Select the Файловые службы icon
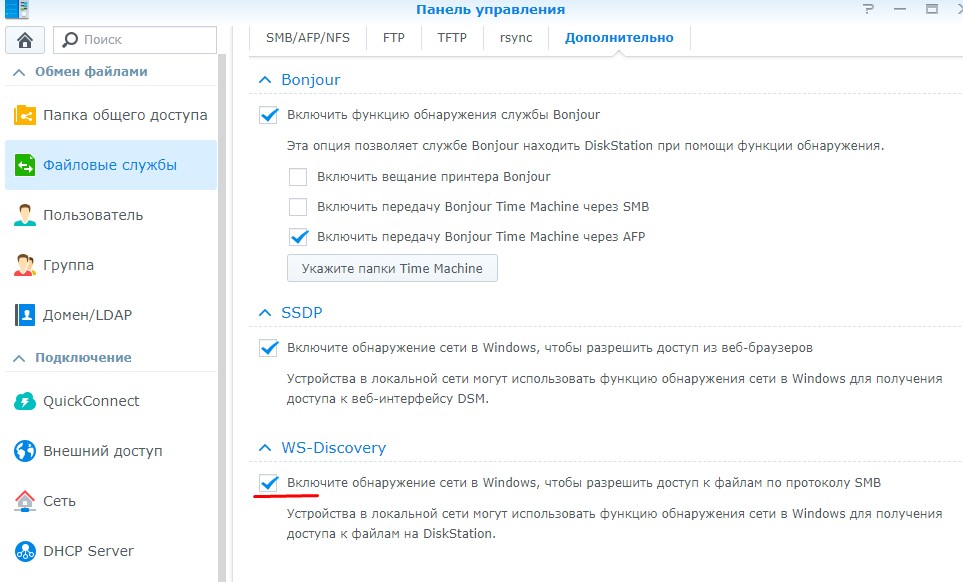Image resolution: width=963 pixels, height=582 pixels. [25, 165]
